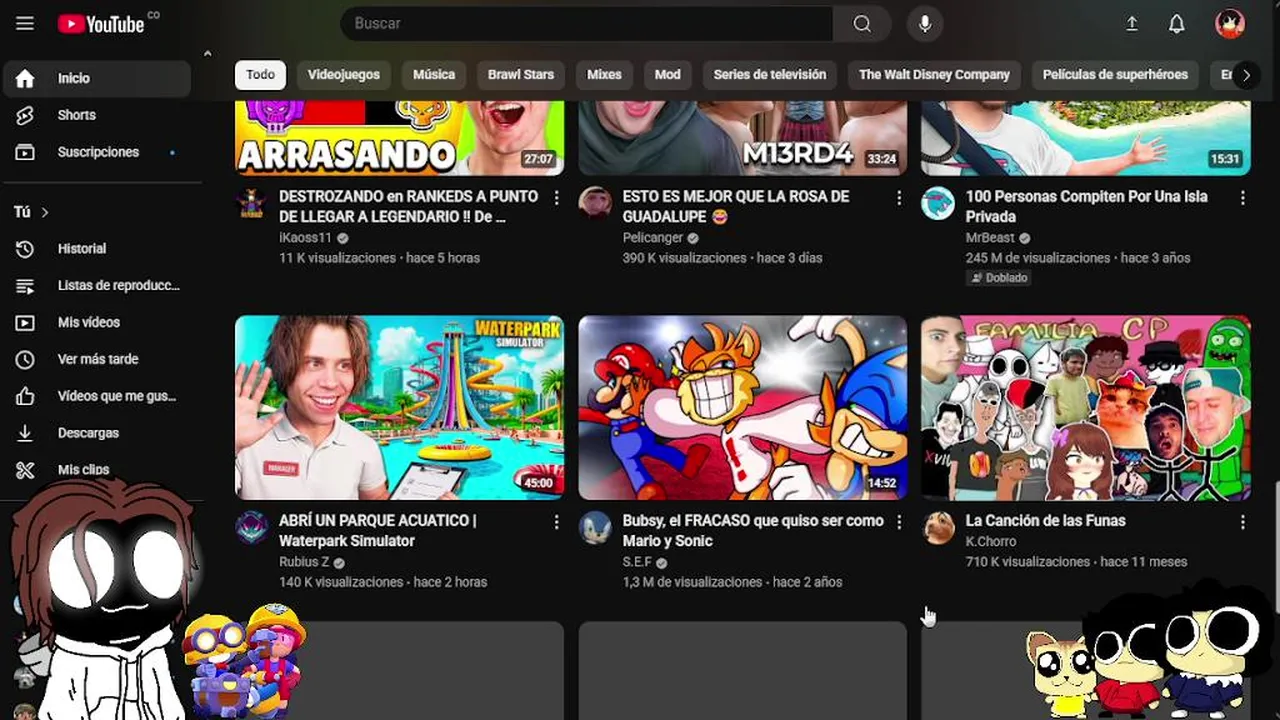Open options for DESTROZANDO en RANKEDS video

click(x=556, y=198)
